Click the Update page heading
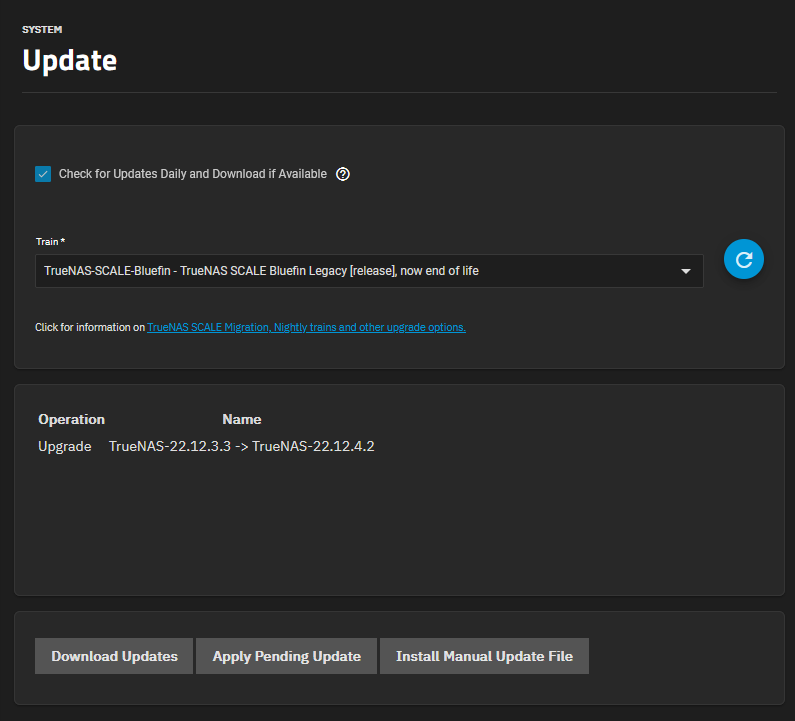 (x=70, y=60)
